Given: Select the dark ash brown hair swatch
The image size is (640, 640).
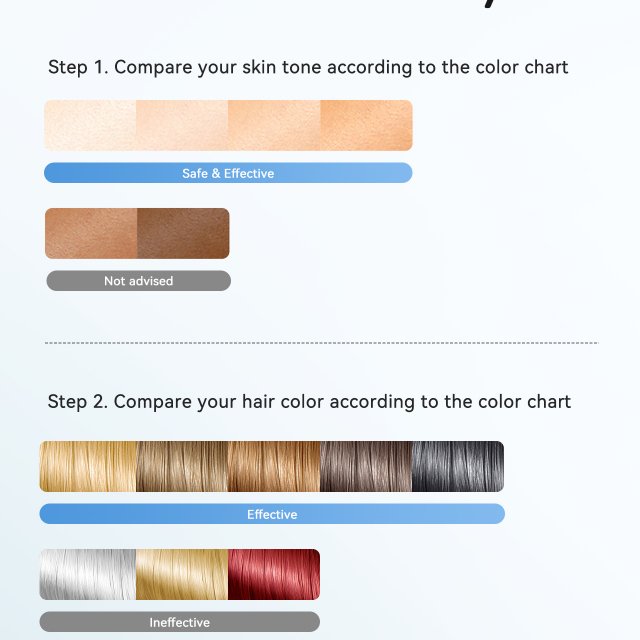Looking at the screenshot, I should pyautogui.click(x=366, y=466).
